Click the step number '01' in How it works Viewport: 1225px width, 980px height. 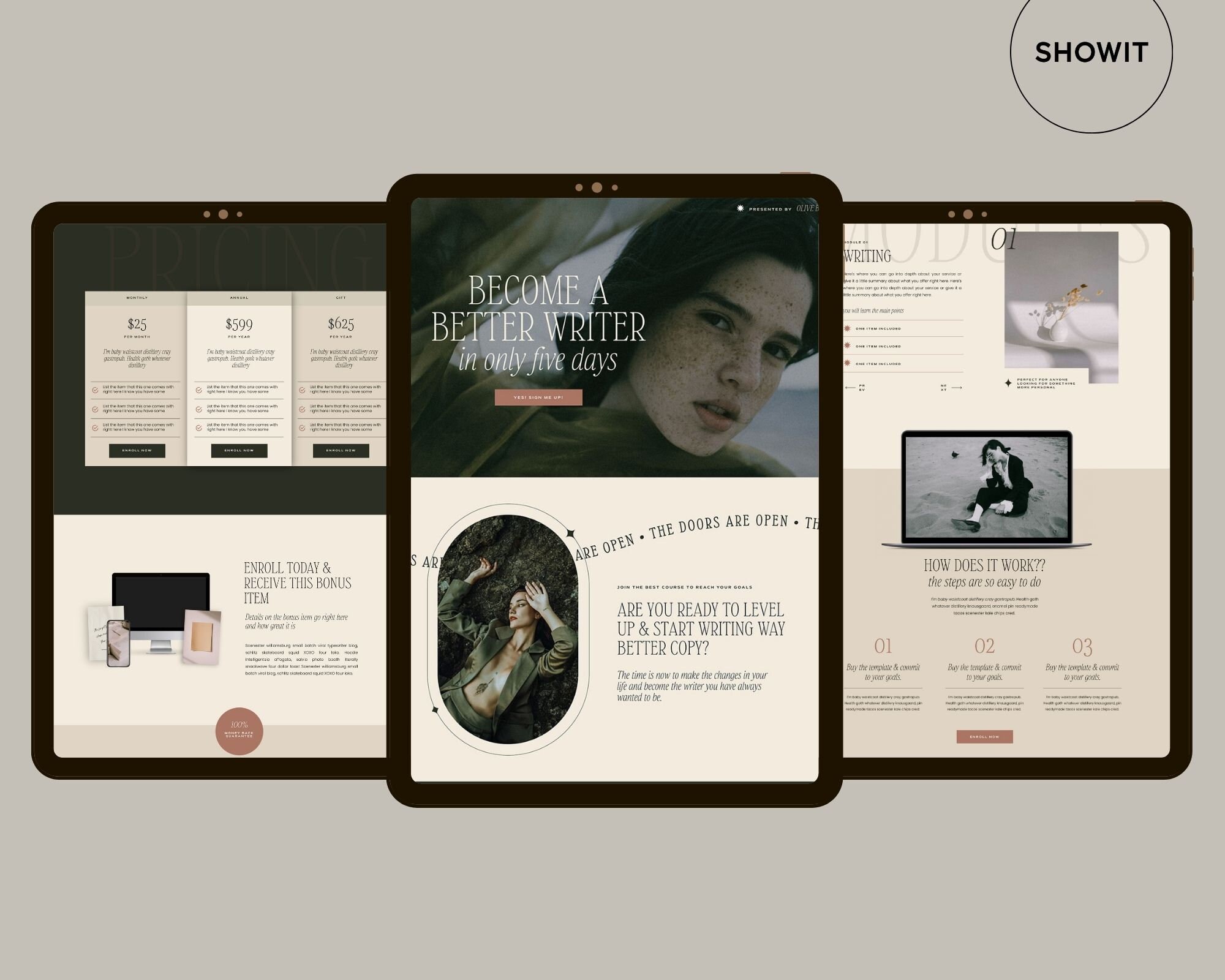[x=883, y=646]
